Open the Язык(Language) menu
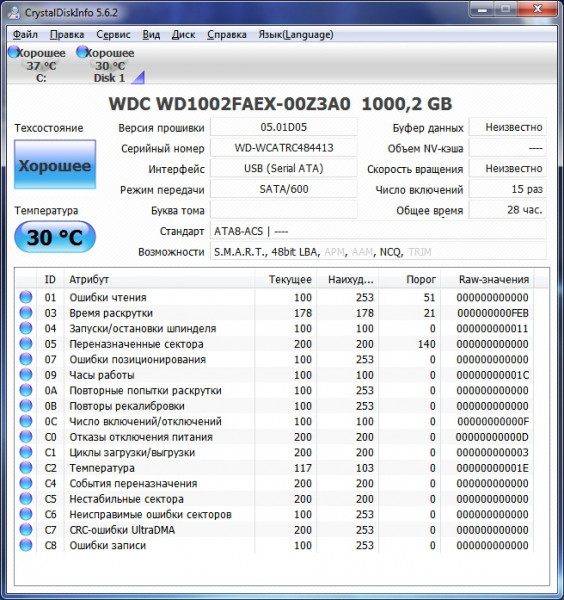Image resolution: width=564 pixels, height=600 pixels. (x=296, y=35)
